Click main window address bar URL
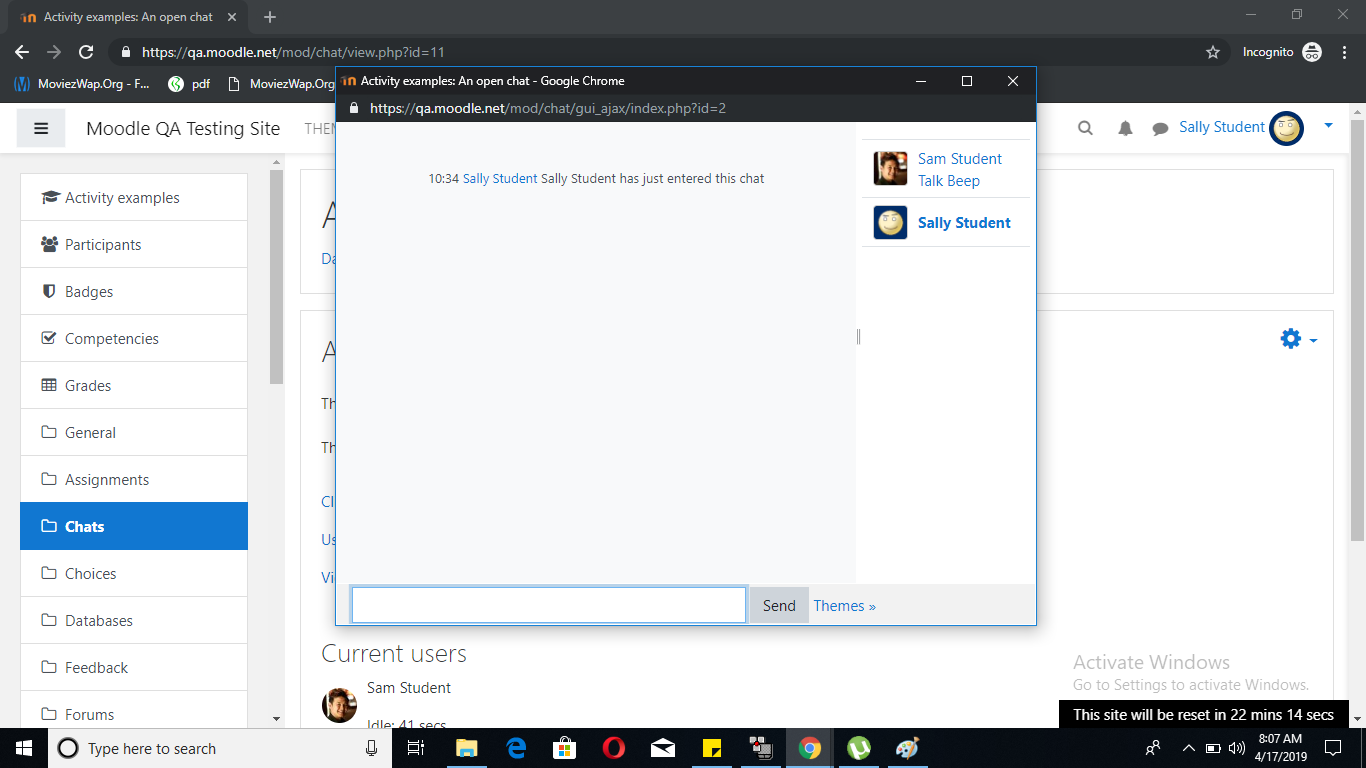1366x768 pixels. [293, 52]
